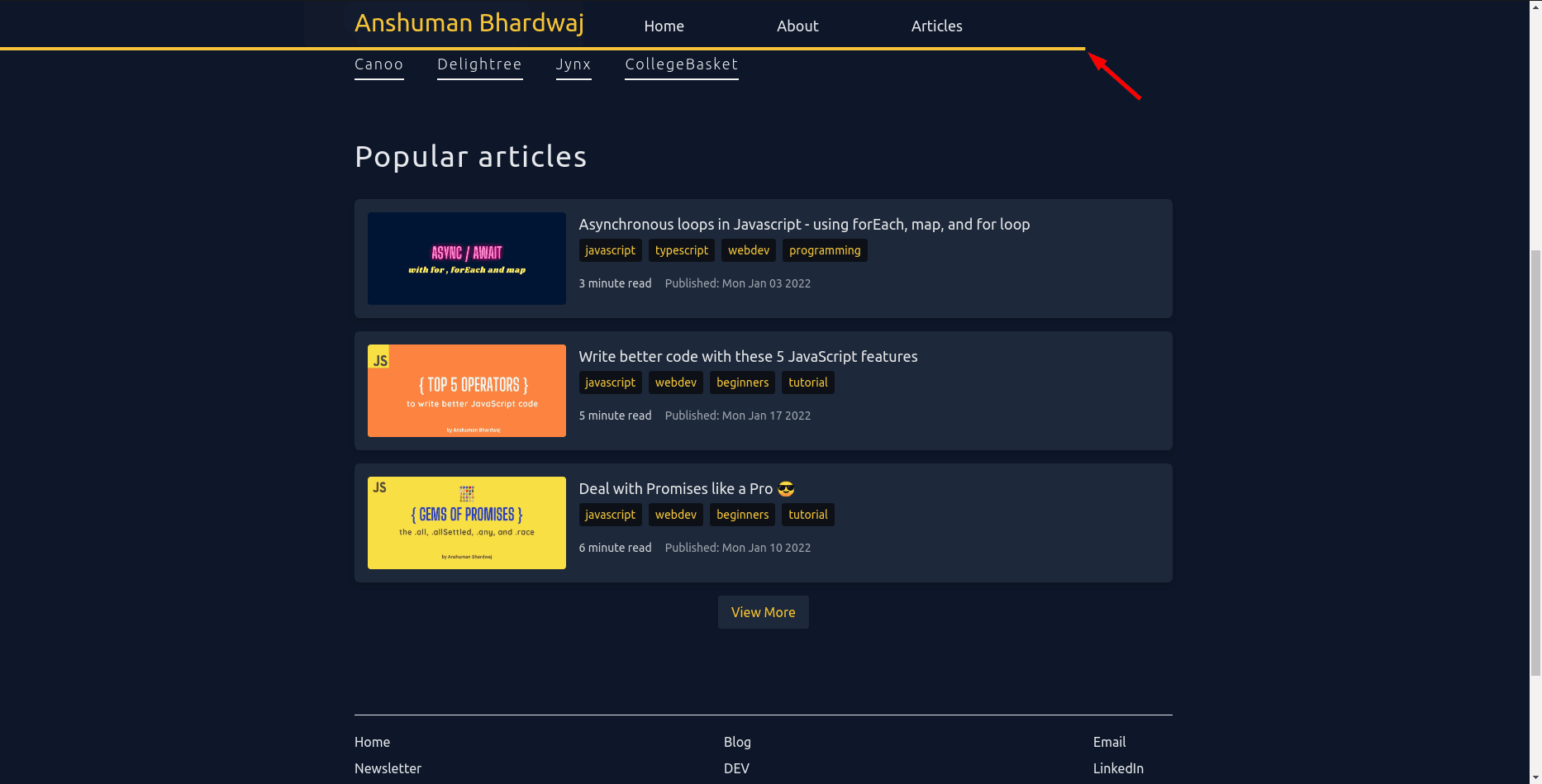Click the View More button
Viewport: 1542px width, 784px height.
(762, 612)
